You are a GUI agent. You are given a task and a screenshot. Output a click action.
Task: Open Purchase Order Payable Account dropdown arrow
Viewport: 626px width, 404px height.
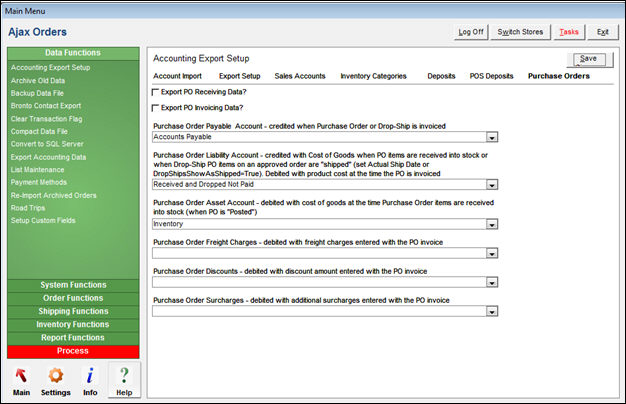click(x=492, y=137)
